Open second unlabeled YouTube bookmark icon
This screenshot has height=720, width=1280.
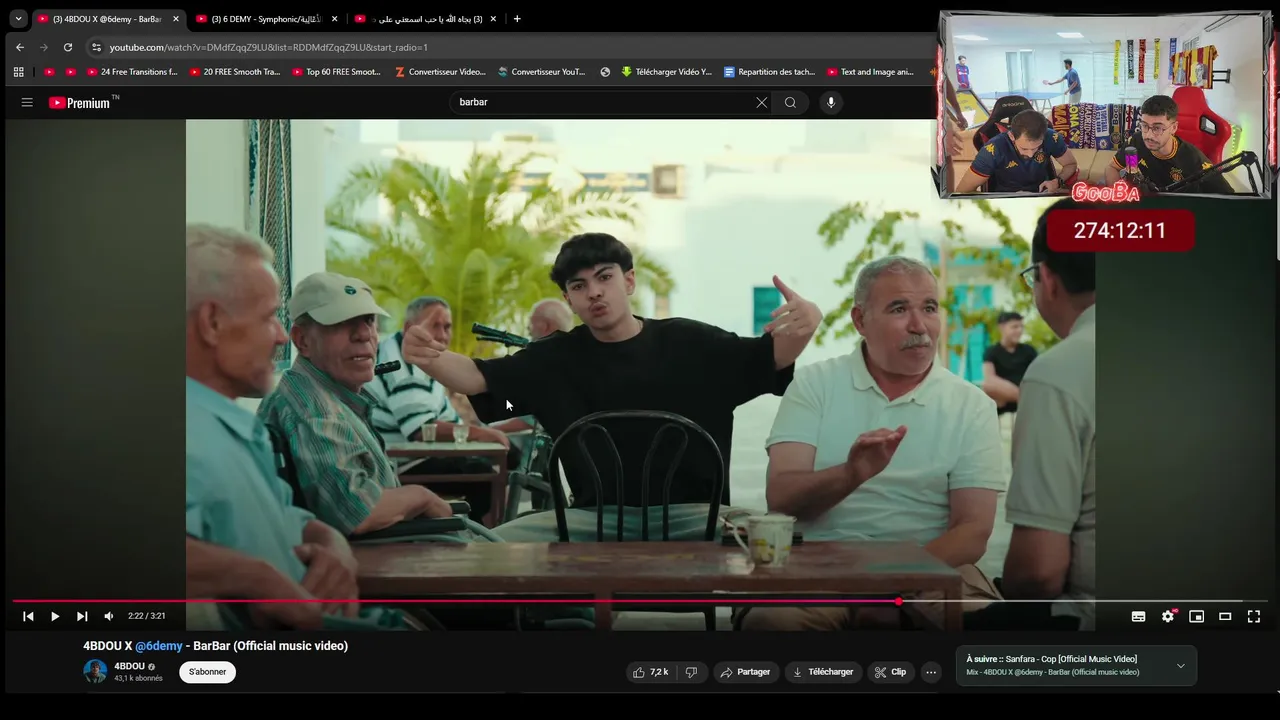(x=70, y=72)
